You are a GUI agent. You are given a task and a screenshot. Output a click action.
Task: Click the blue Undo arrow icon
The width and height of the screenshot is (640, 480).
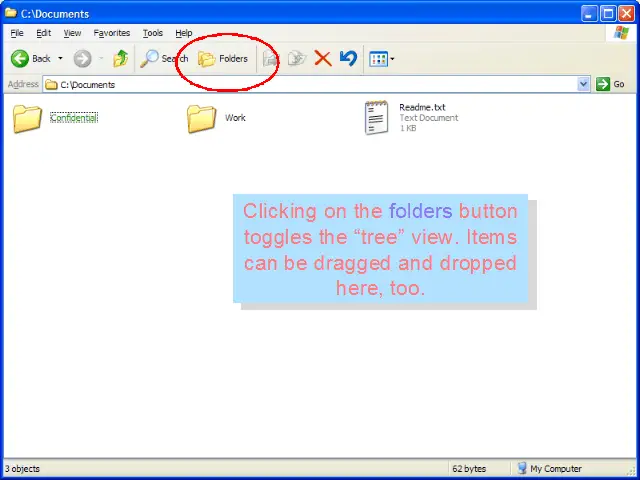pos(348,59)
